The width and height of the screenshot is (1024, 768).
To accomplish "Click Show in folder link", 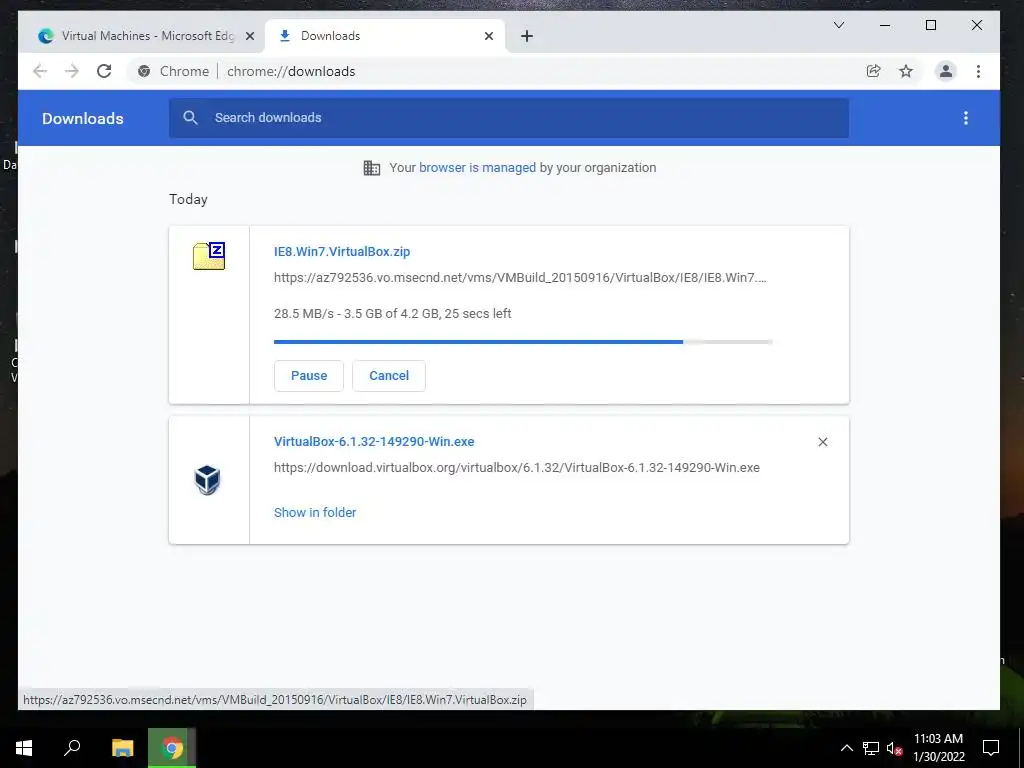I will [315, 513].
